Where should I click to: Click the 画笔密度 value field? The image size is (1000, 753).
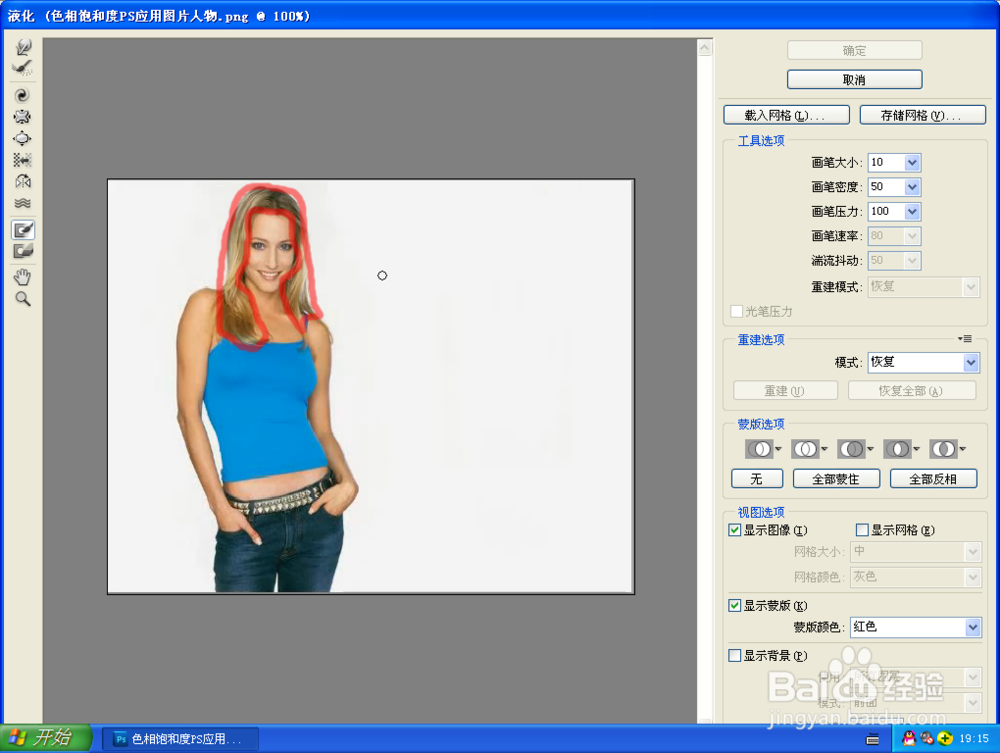pyautogui.click(x=886, y=187)
